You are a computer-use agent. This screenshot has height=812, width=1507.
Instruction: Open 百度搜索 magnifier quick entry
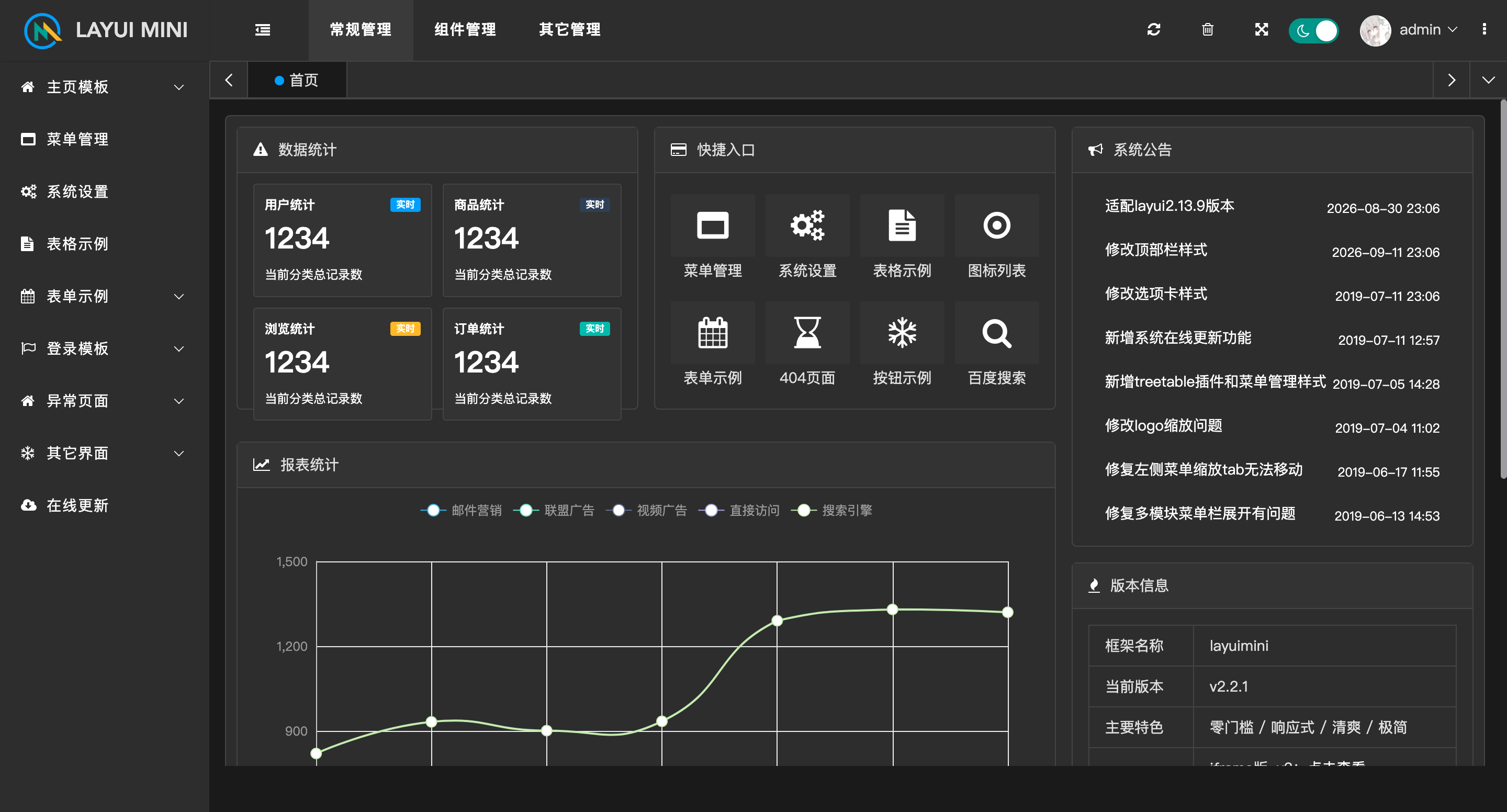997,332
